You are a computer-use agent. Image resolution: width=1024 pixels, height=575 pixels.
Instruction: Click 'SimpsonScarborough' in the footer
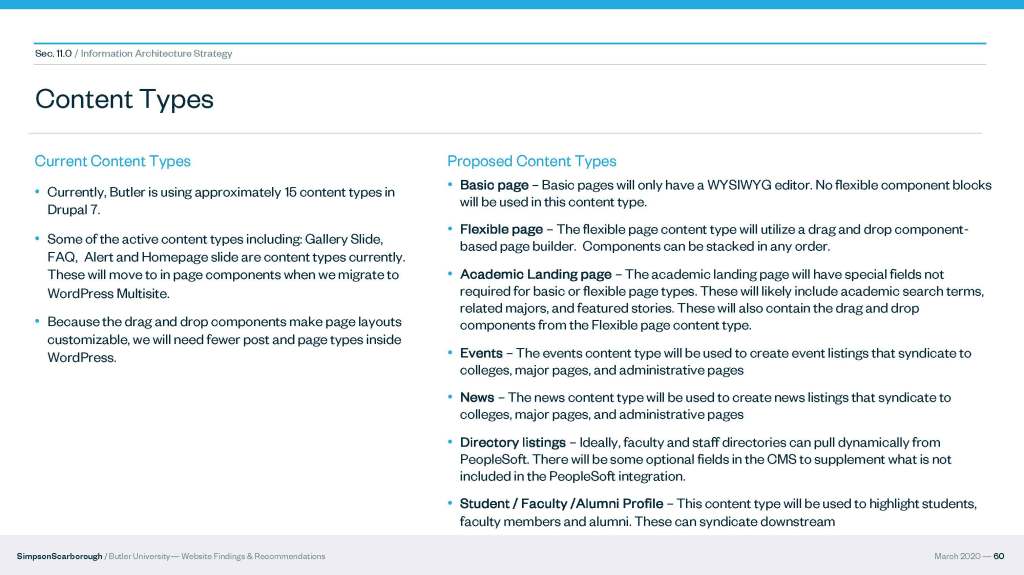[59, 556]
